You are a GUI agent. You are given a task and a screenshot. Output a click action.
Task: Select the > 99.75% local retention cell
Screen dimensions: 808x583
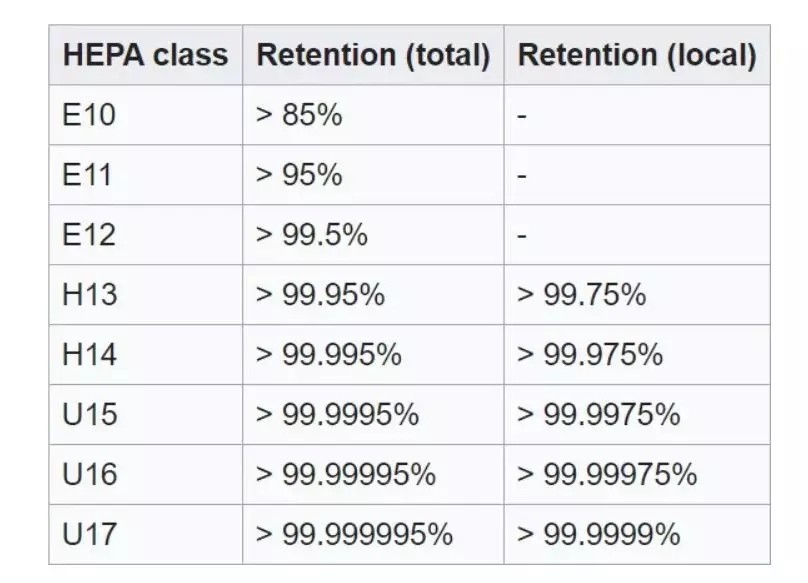click(x=581, y=295)
